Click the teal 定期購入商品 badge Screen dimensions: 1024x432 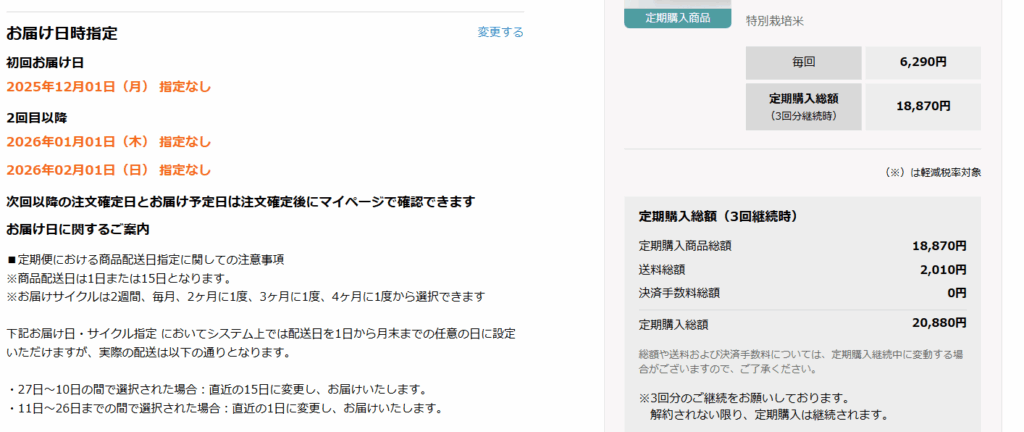click(677, 18)
